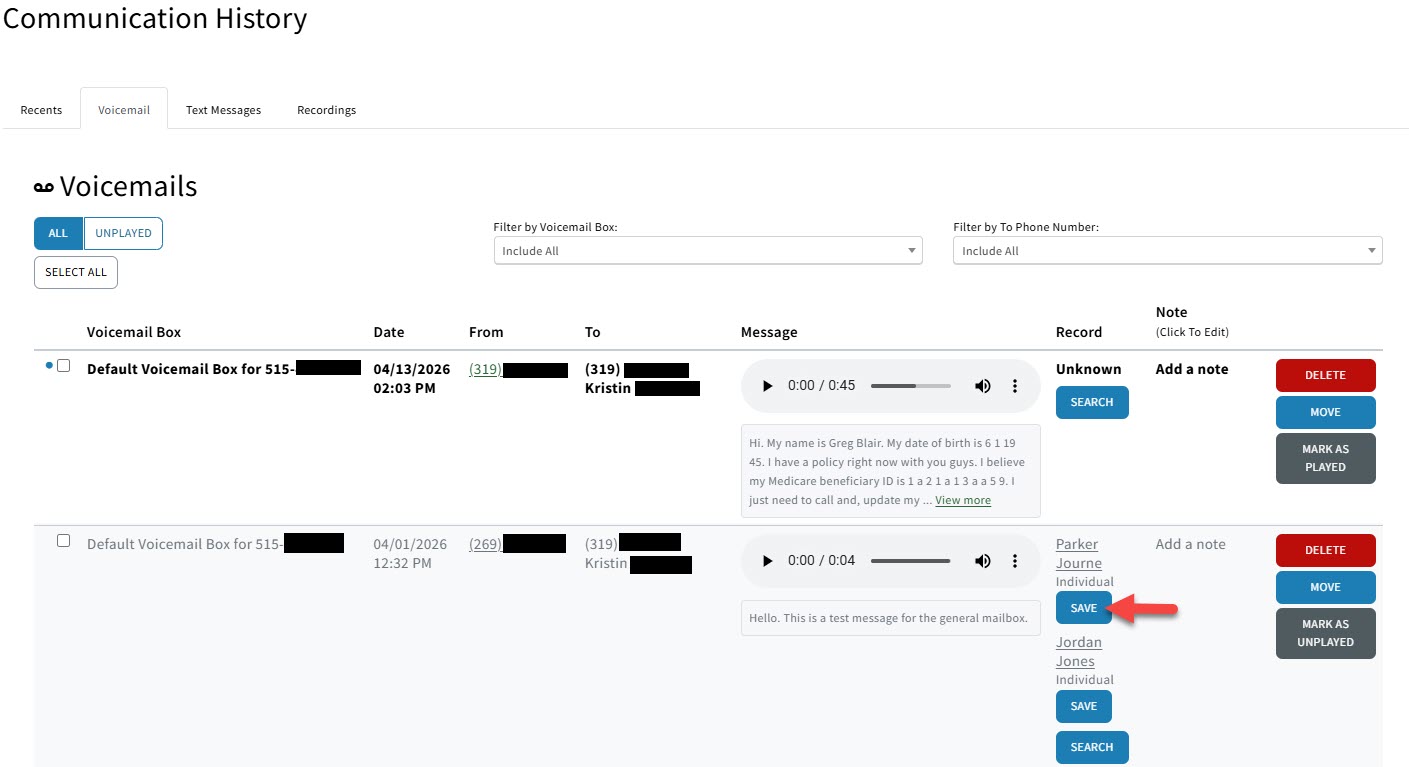Viewport: 1409px width, 767px height.
Task: Click the Voicemail Box column header
Action: 134,332
